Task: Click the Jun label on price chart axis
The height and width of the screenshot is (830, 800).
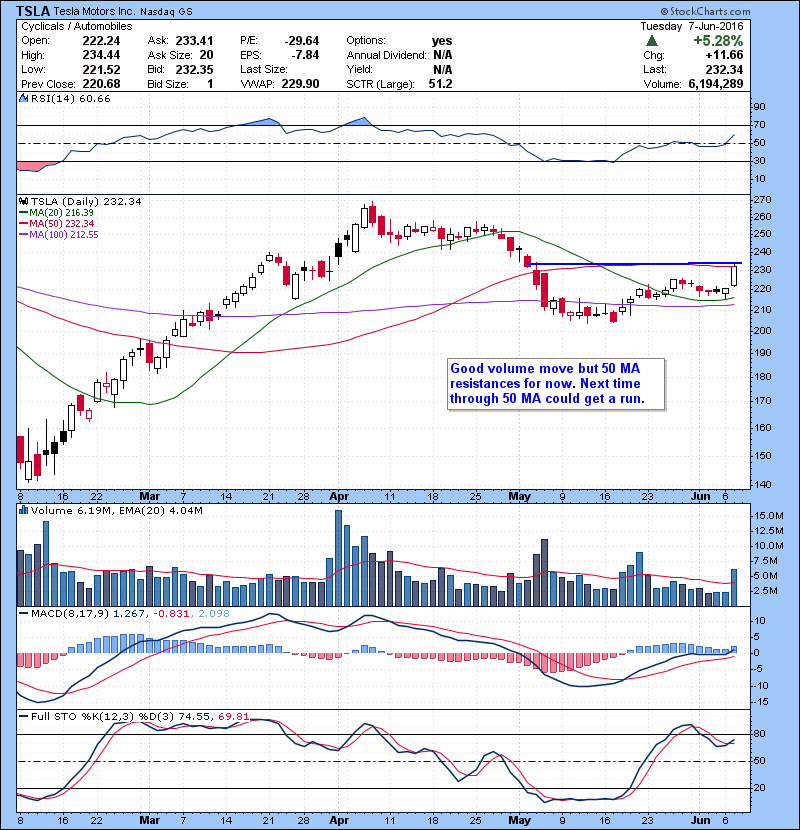Action: (700, 496)
